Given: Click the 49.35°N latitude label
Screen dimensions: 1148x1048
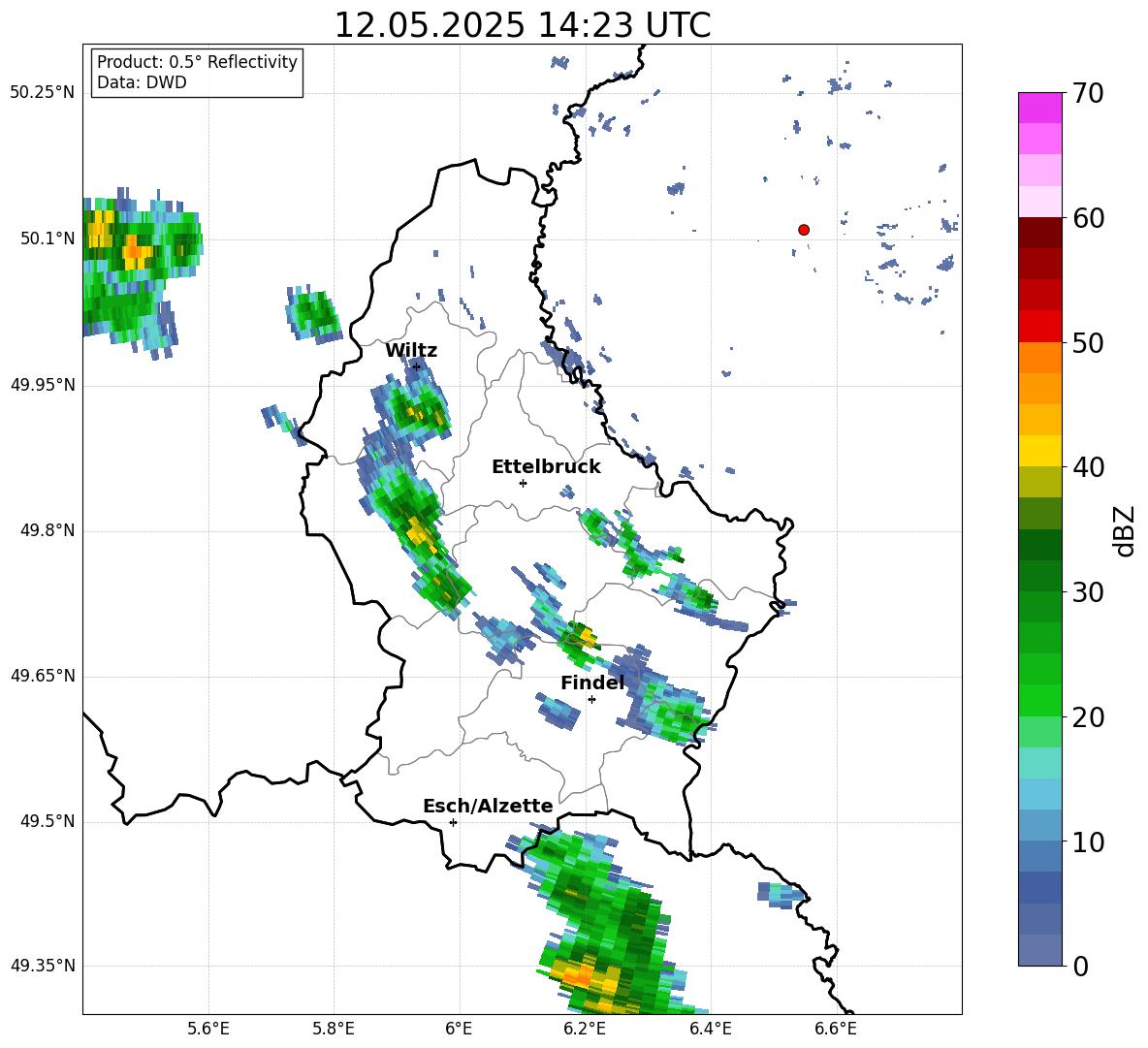Looking at the screenshot, I should tap(43, 966).
